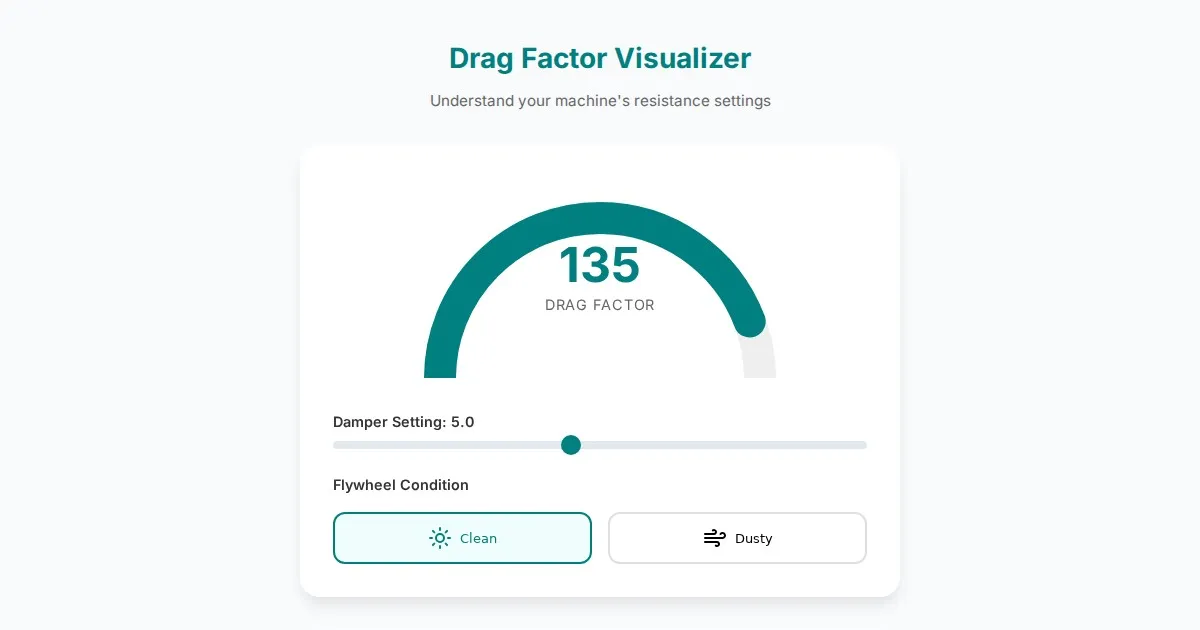Click the damper slider handle

(571, 445)
